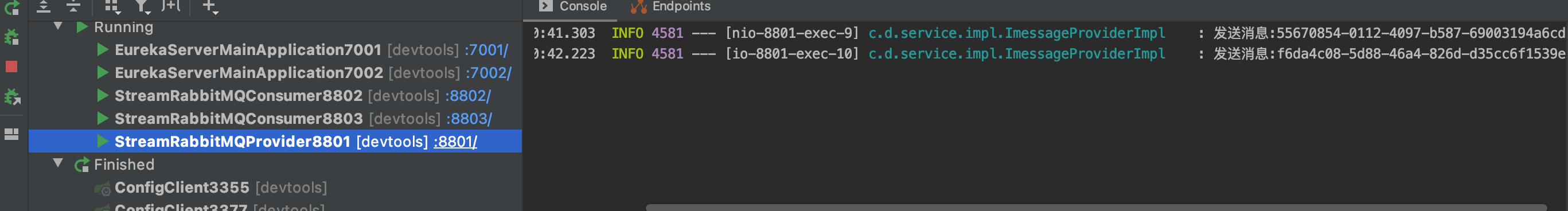Open the :7001/ link for EurekaServerMainApplication7001
This screenshot has height=211, width=1568.
pyautogui.click(x=486, y=50)
